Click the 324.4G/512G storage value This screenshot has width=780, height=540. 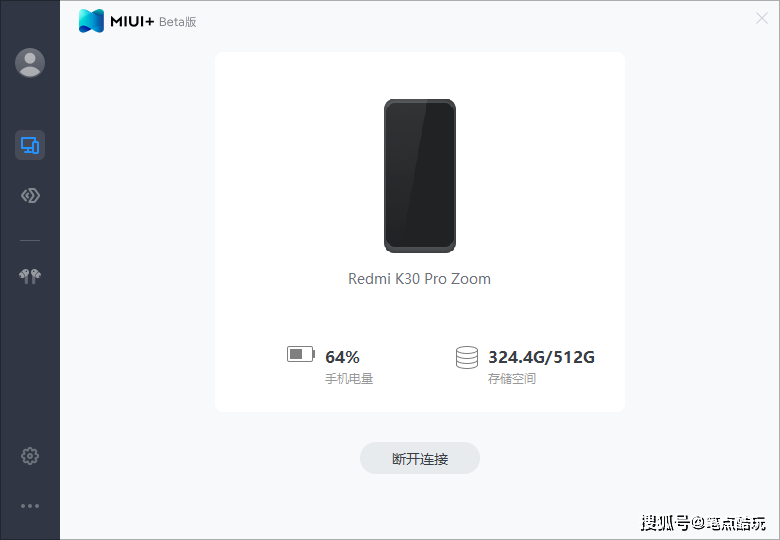click(x=541, y=357)
